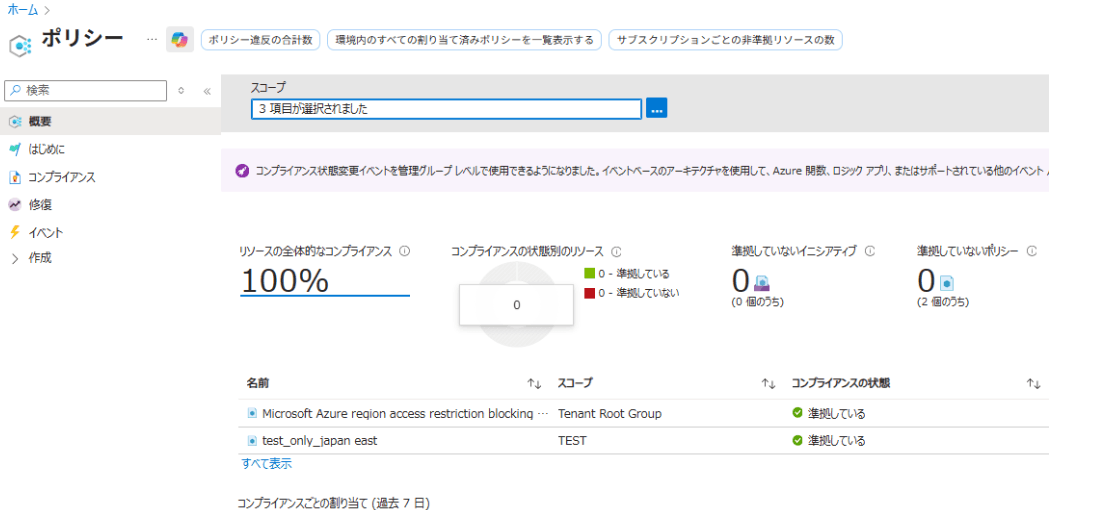Click the info icon beside コンプライアンスの状態別のリソース
Image resolution: width=1108 pixels, height=514 pixels.
[x=616, y=252]
